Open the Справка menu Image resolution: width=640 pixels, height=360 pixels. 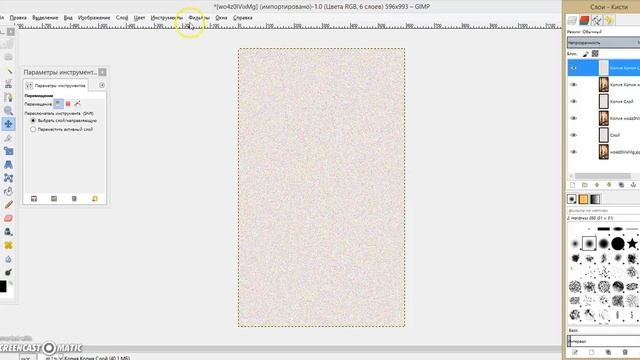point(242,18)
